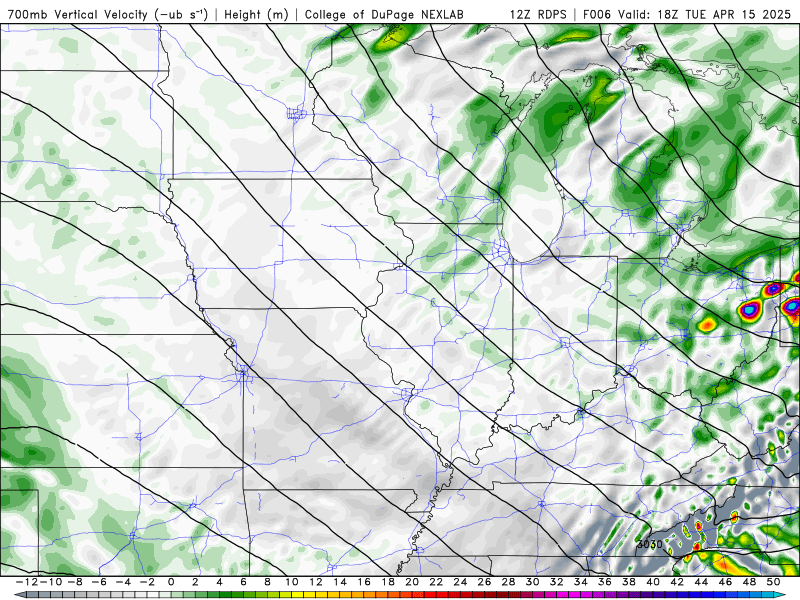The height and width of the screenshot is (600, 800).
Task: Click the '36' value on the color scale
Action: [x=605, y=582]
